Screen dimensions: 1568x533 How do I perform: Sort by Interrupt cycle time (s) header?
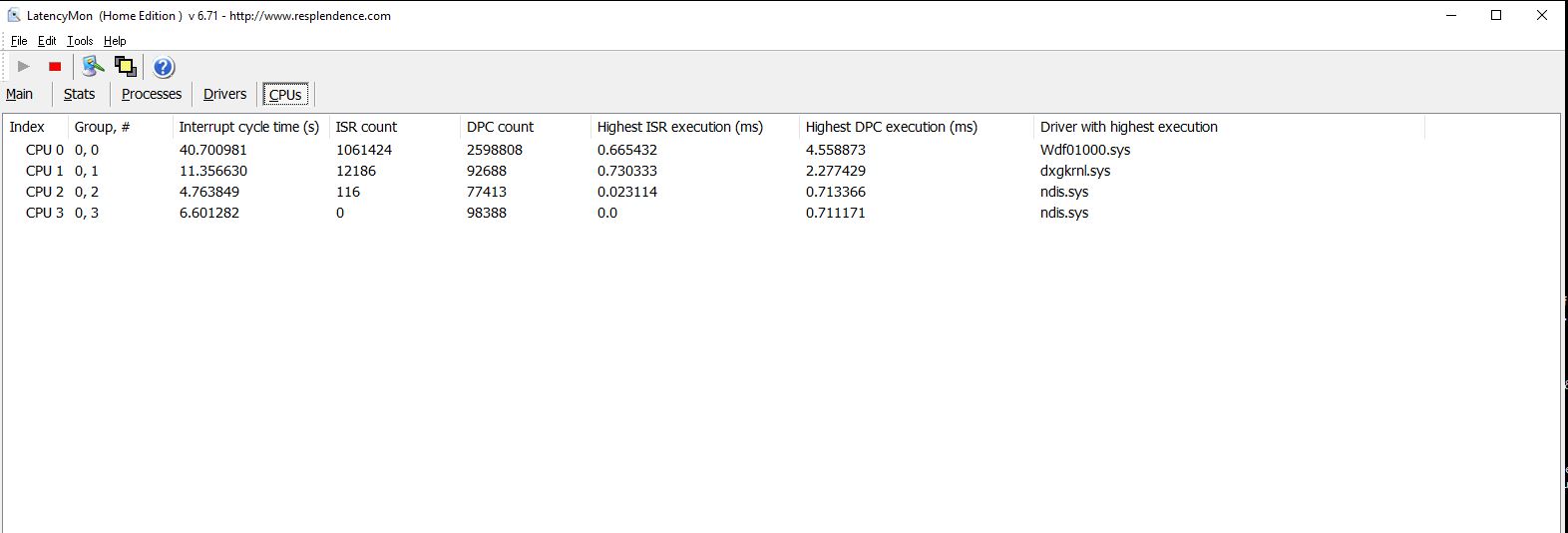tap(250, 127)
